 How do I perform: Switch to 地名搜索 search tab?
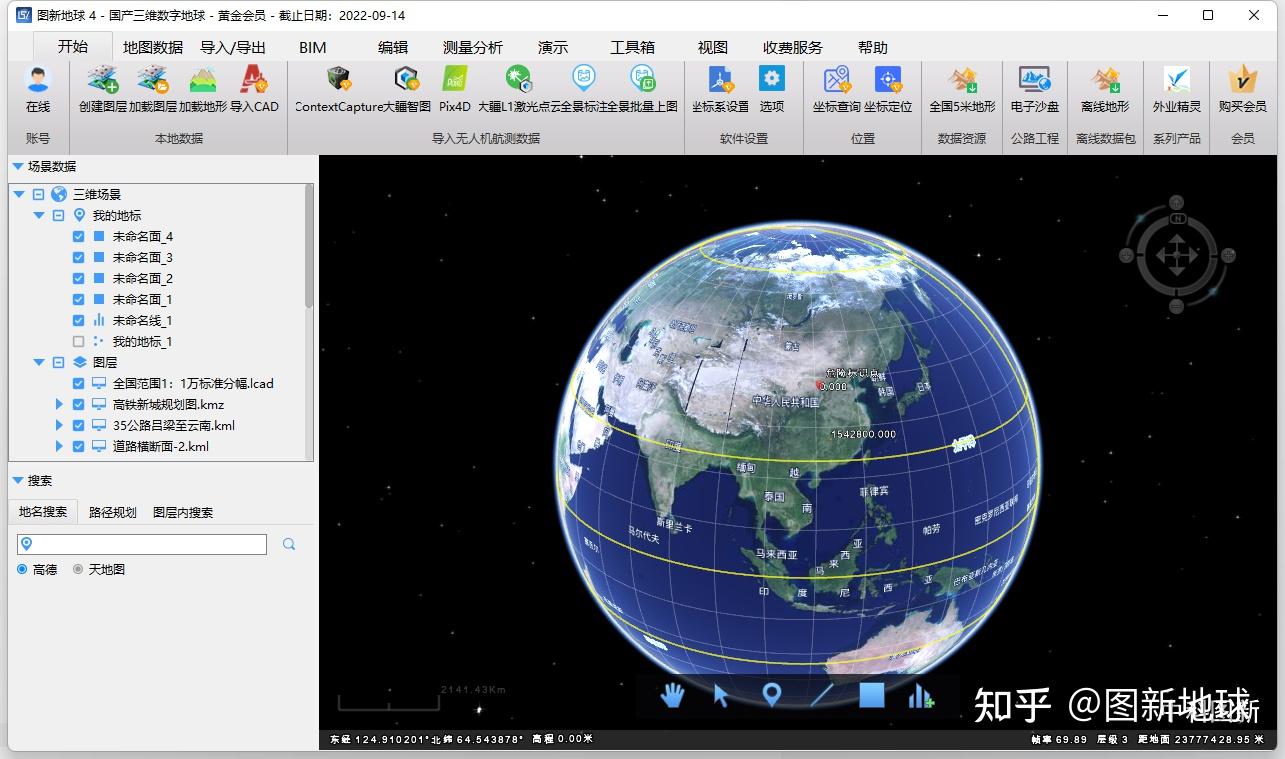(43, 511)
